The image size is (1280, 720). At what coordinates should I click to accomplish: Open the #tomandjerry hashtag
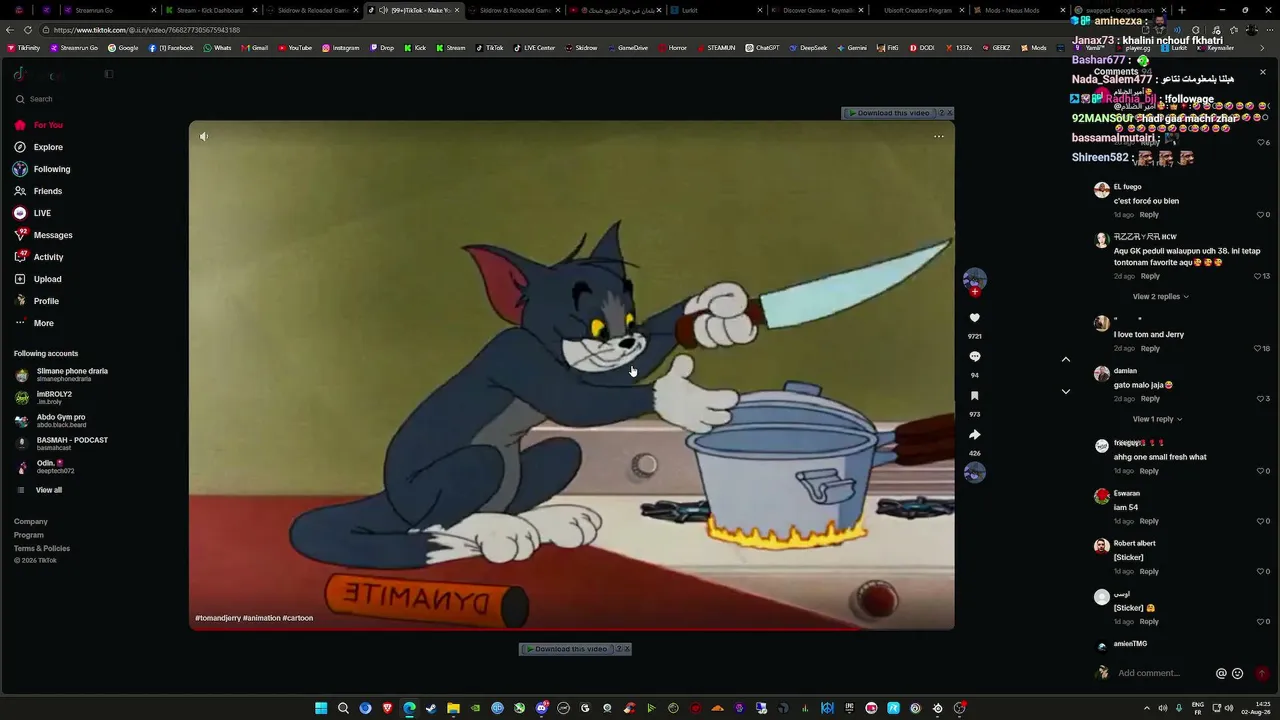pos(218,618)
